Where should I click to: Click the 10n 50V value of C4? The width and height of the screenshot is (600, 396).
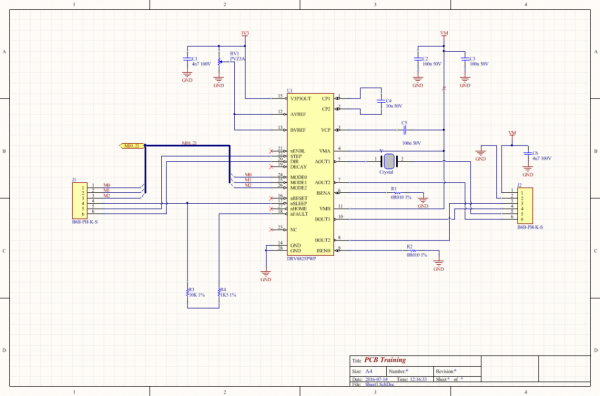(394, 106)
